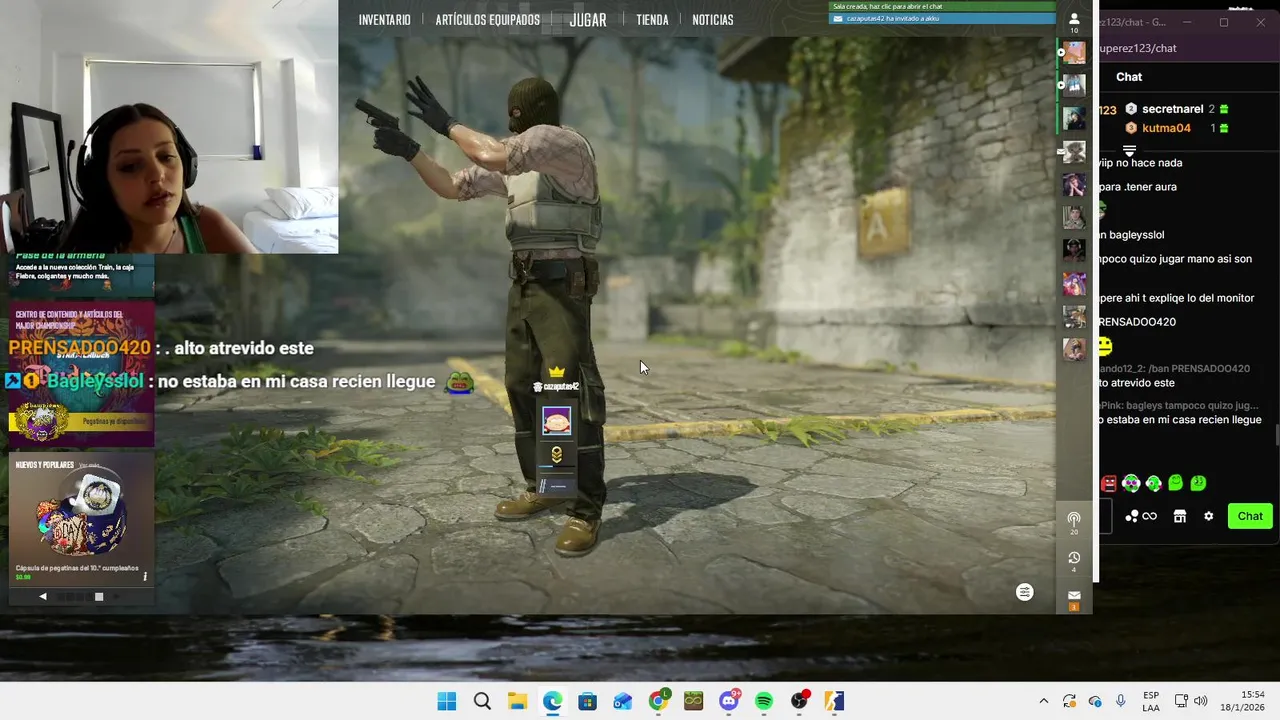This screenshot has width=1280, height=720.
Task: Click the player rank chevron badge
Action: coord(556,455)
